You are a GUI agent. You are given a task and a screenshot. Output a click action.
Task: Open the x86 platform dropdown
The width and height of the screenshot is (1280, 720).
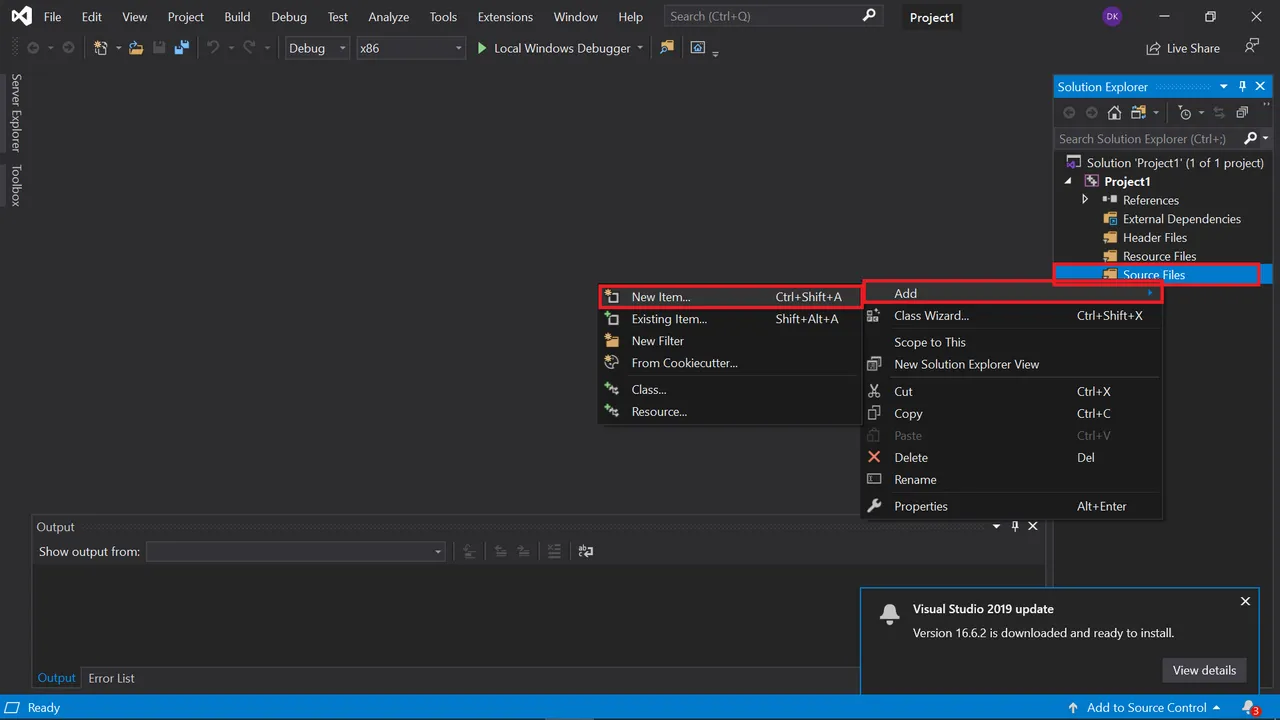tap(411, 48)
